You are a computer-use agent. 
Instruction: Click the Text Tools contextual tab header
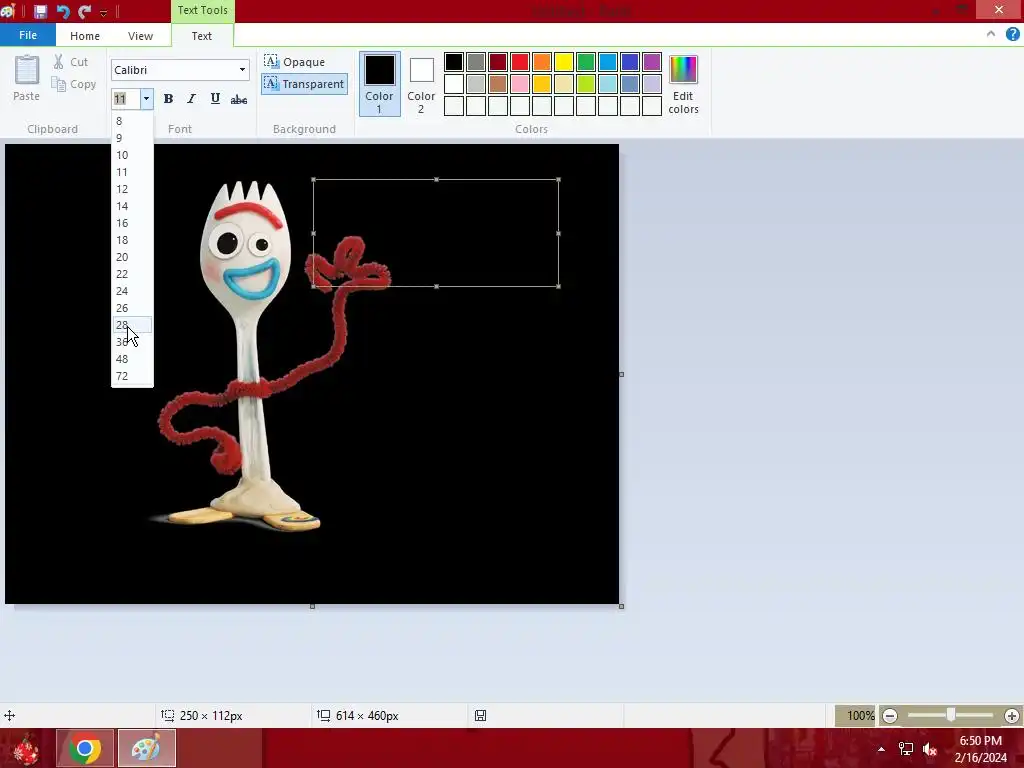click(202, 10)
